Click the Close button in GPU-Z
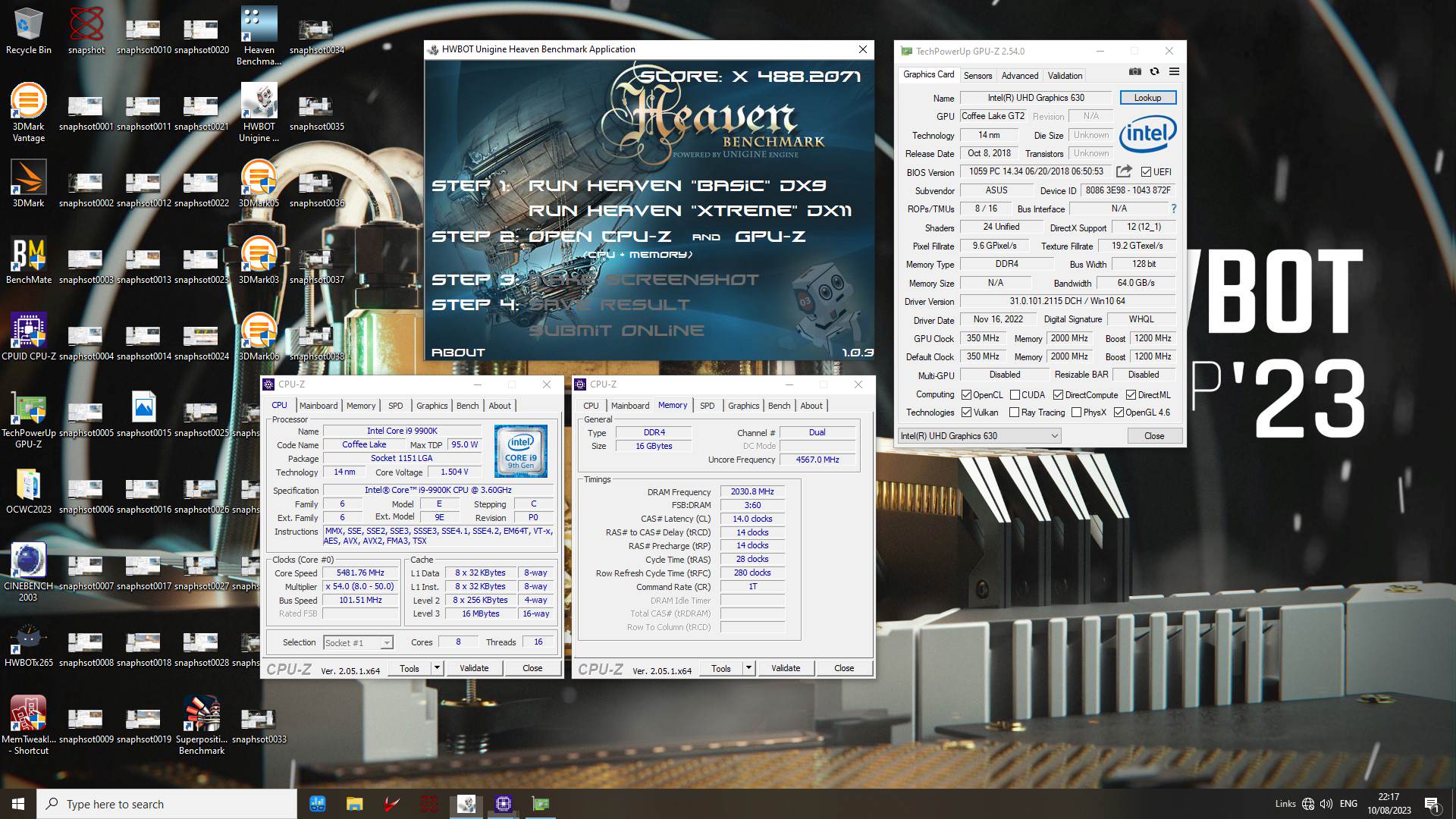This screenshot has height=819, width=1456. 1153,436
